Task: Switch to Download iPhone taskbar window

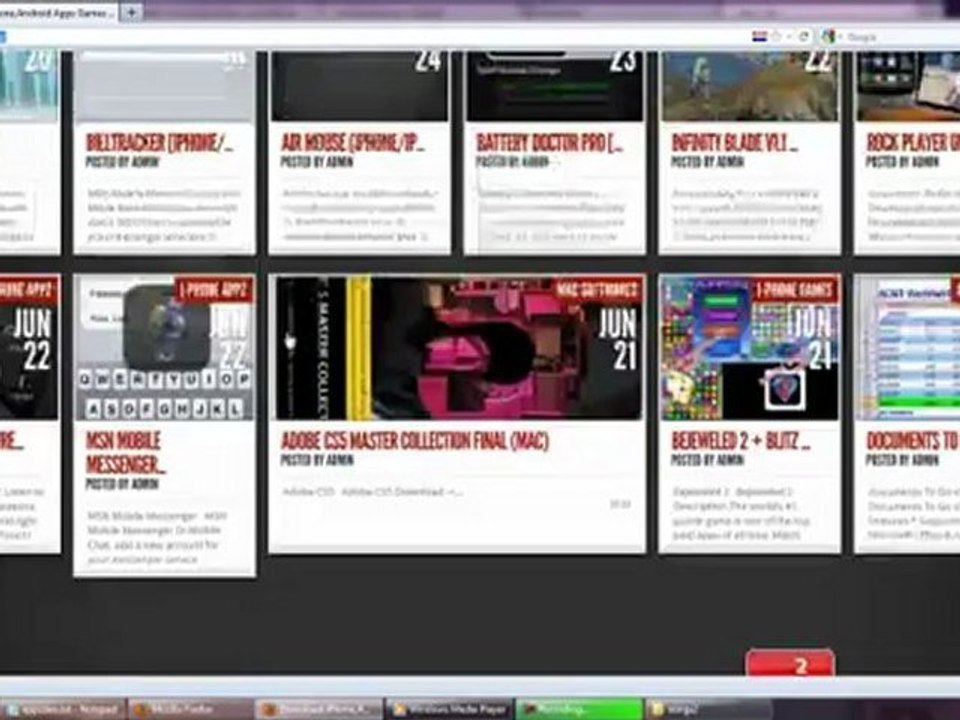Action: coord(320,709)
